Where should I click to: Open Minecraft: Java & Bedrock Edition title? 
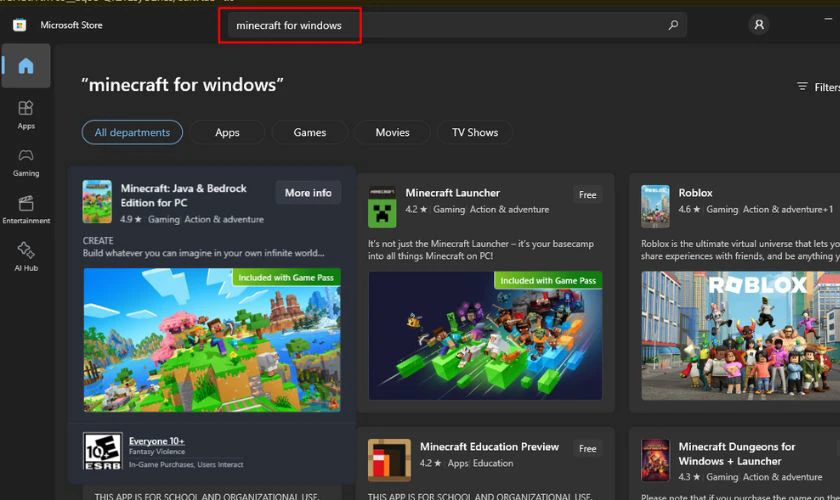coord(183,196)
